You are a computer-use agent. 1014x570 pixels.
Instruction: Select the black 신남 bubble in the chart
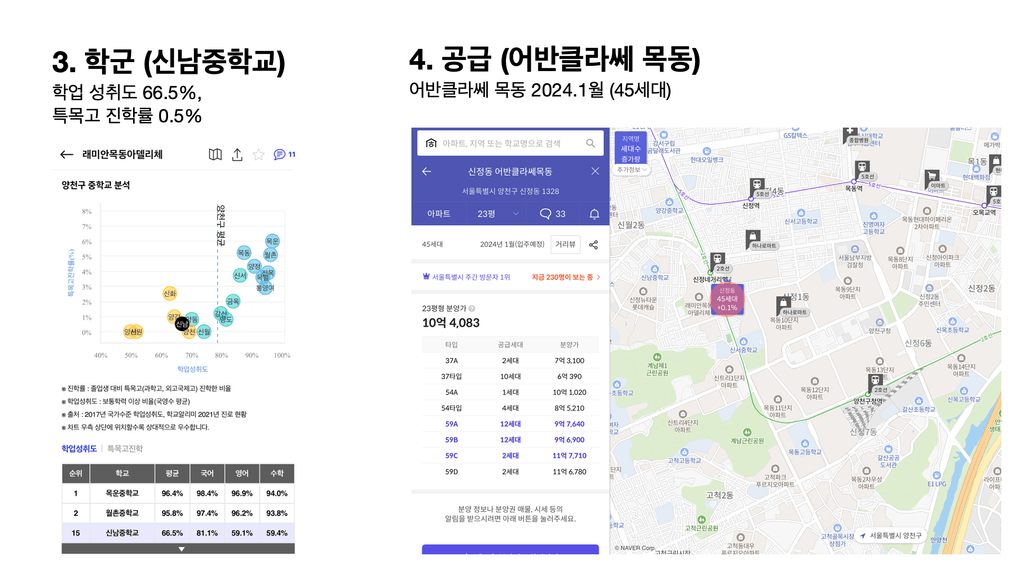pos(182,323)
